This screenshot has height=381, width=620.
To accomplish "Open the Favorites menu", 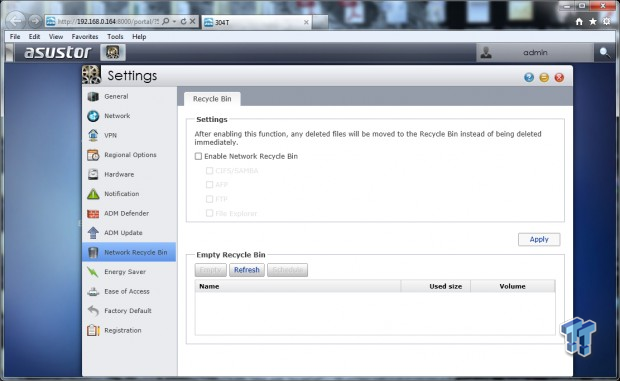I will click(85, 36).
